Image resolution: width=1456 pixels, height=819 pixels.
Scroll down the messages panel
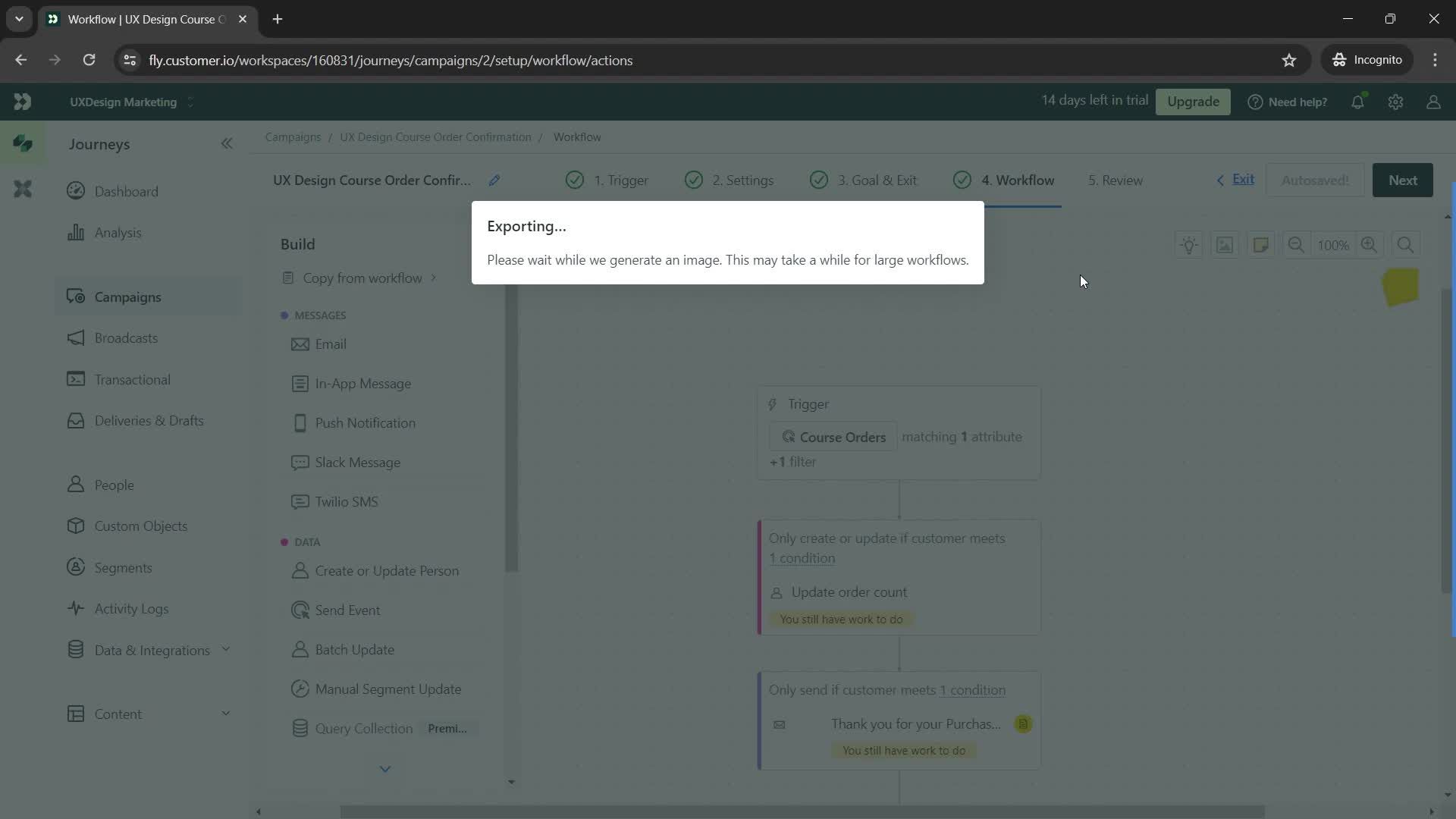pyautogui.click(x=385, y=769)
